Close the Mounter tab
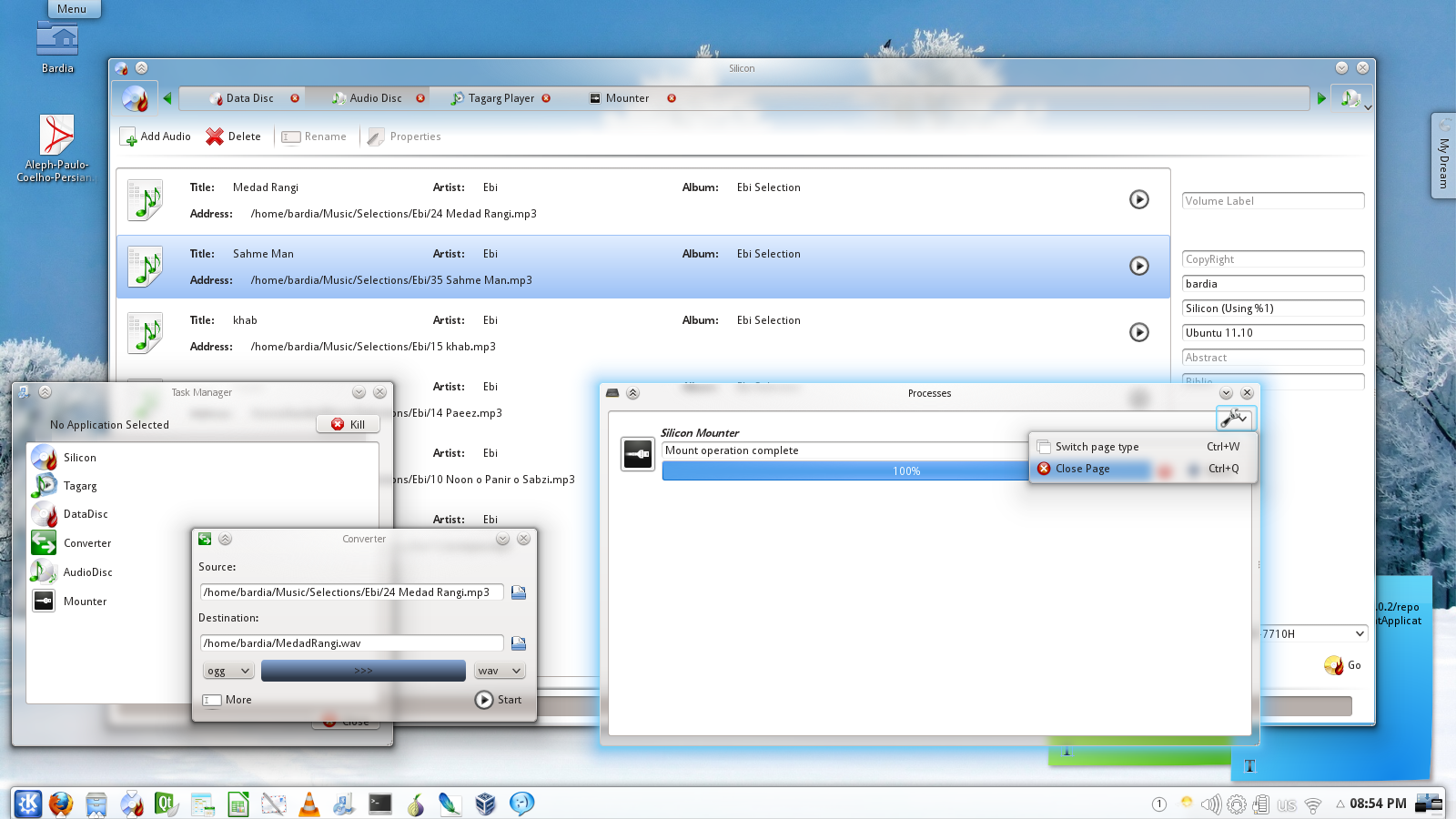Image resolution: width=1456 pixels, height=819 pixels. click(672, 98)
